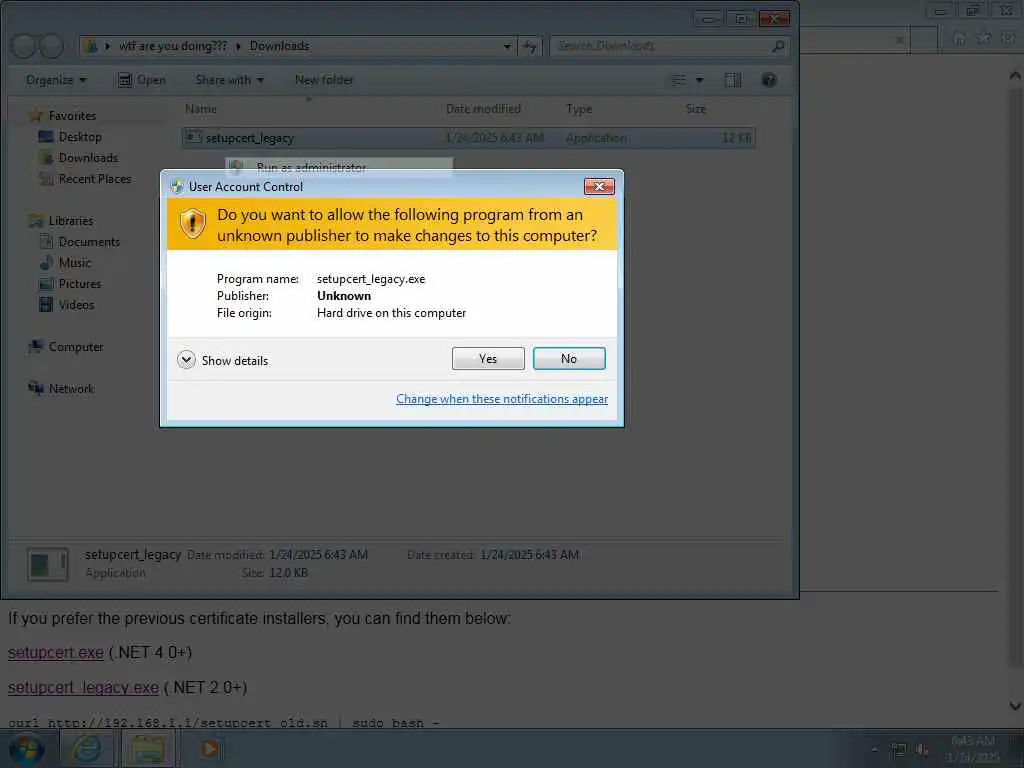Click browser home icon behind Explorer
1024x768 pixels.
pos(958,38)
